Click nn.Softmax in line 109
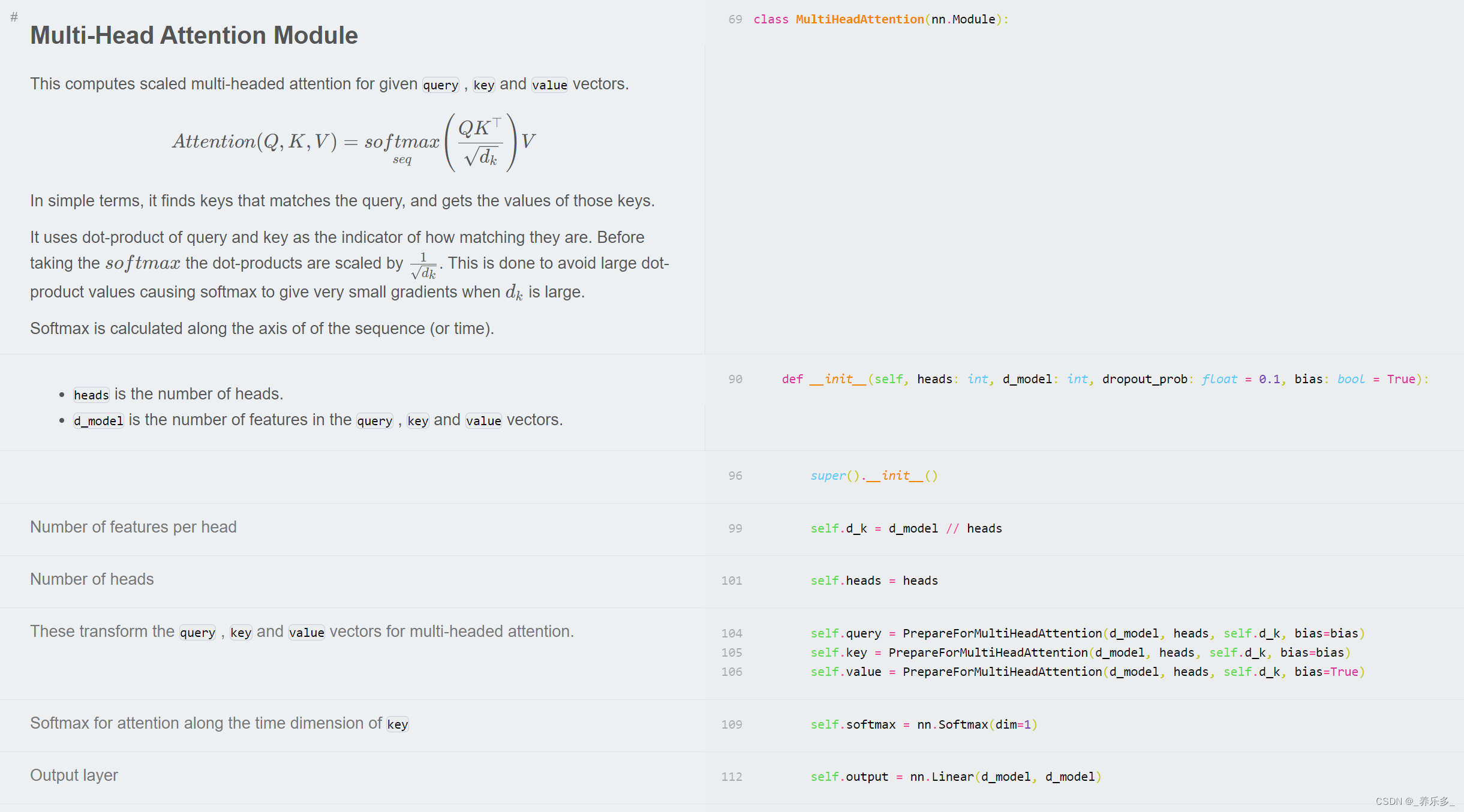This screenshot has height=812, width=1464. pyautogui.click(x=952, y=725)
